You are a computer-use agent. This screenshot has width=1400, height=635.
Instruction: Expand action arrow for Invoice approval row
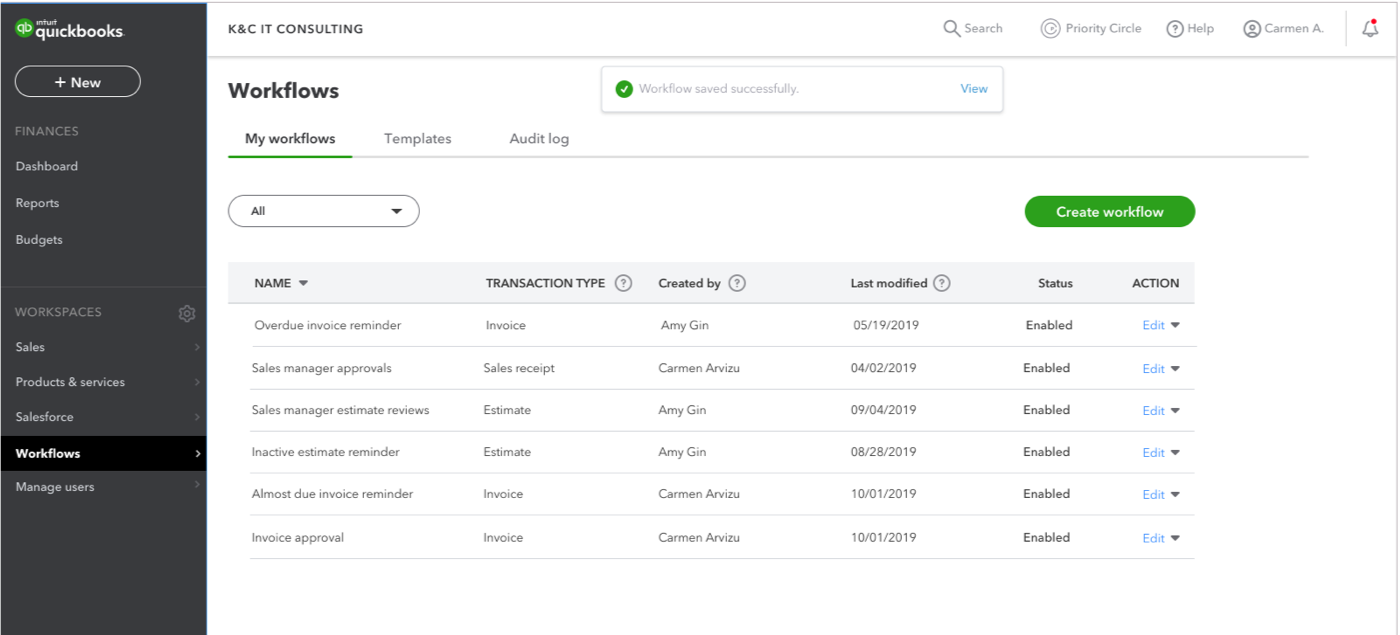click(x=1175, y=538)
